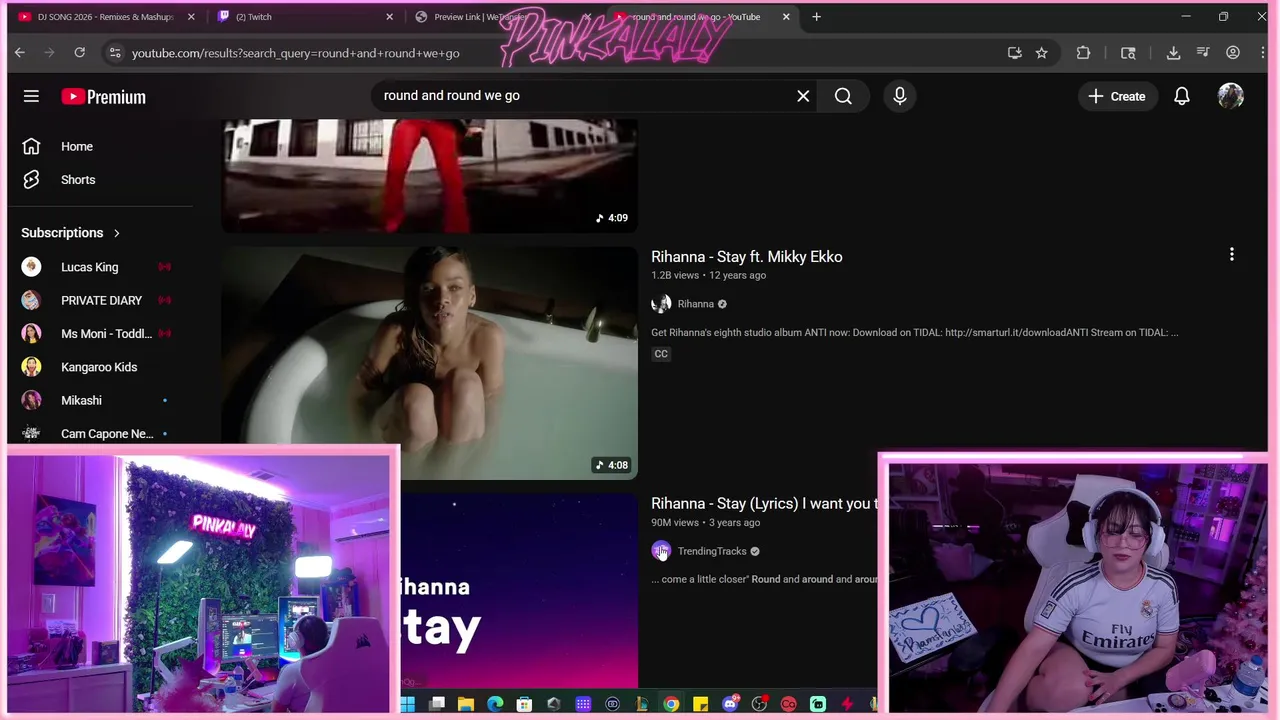
Task: Open OBS Studio from taskbar
Action: pos(759,705)
